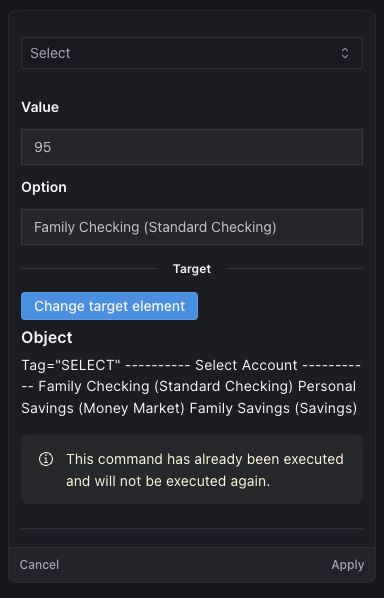The width and height of the screenshot is (384, 598).
Task: Click the Select placeholder text in dropdown
Action: [50, 53]
